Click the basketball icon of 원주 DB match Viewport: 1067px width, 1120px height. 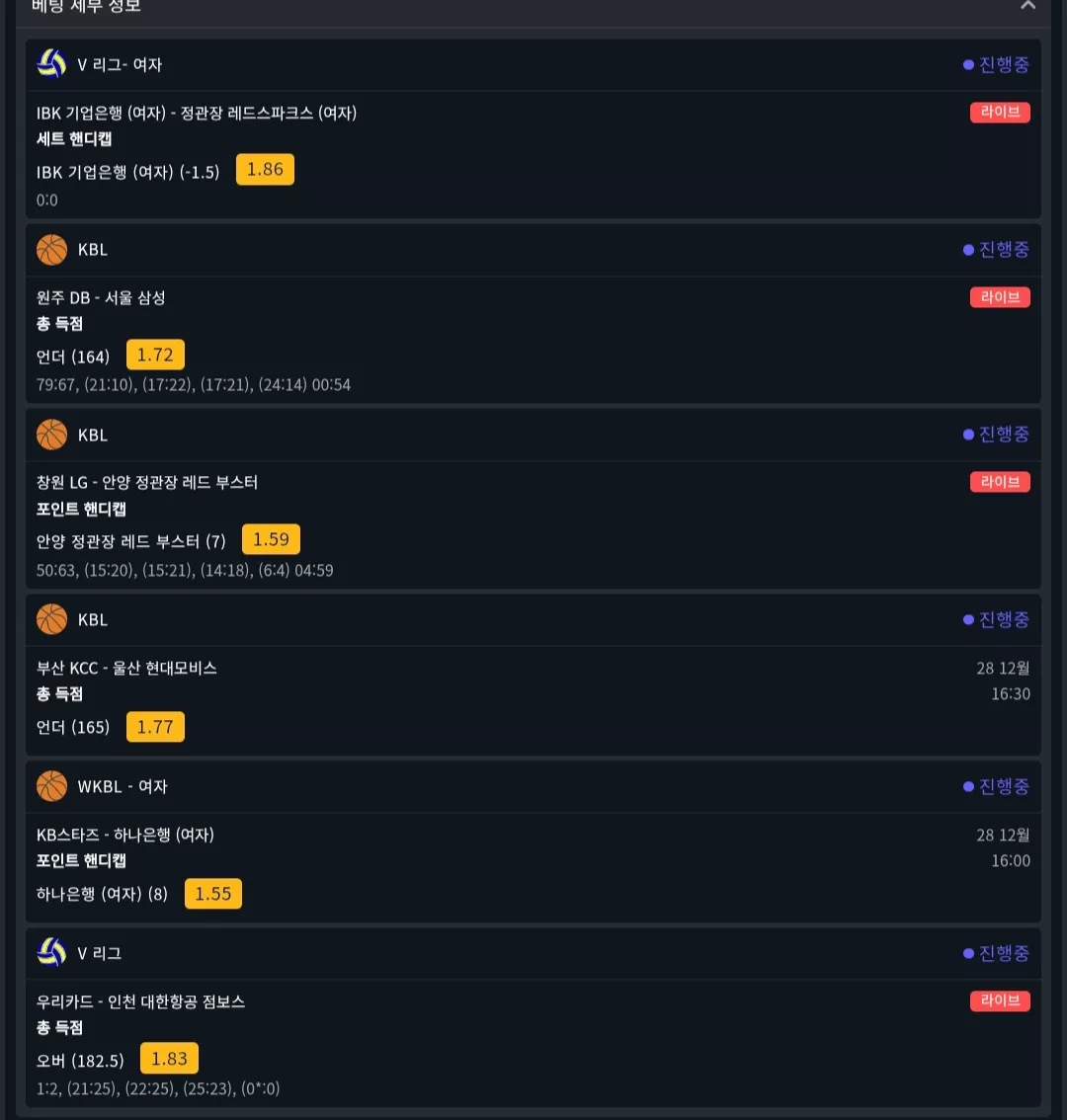click(51, 249)
